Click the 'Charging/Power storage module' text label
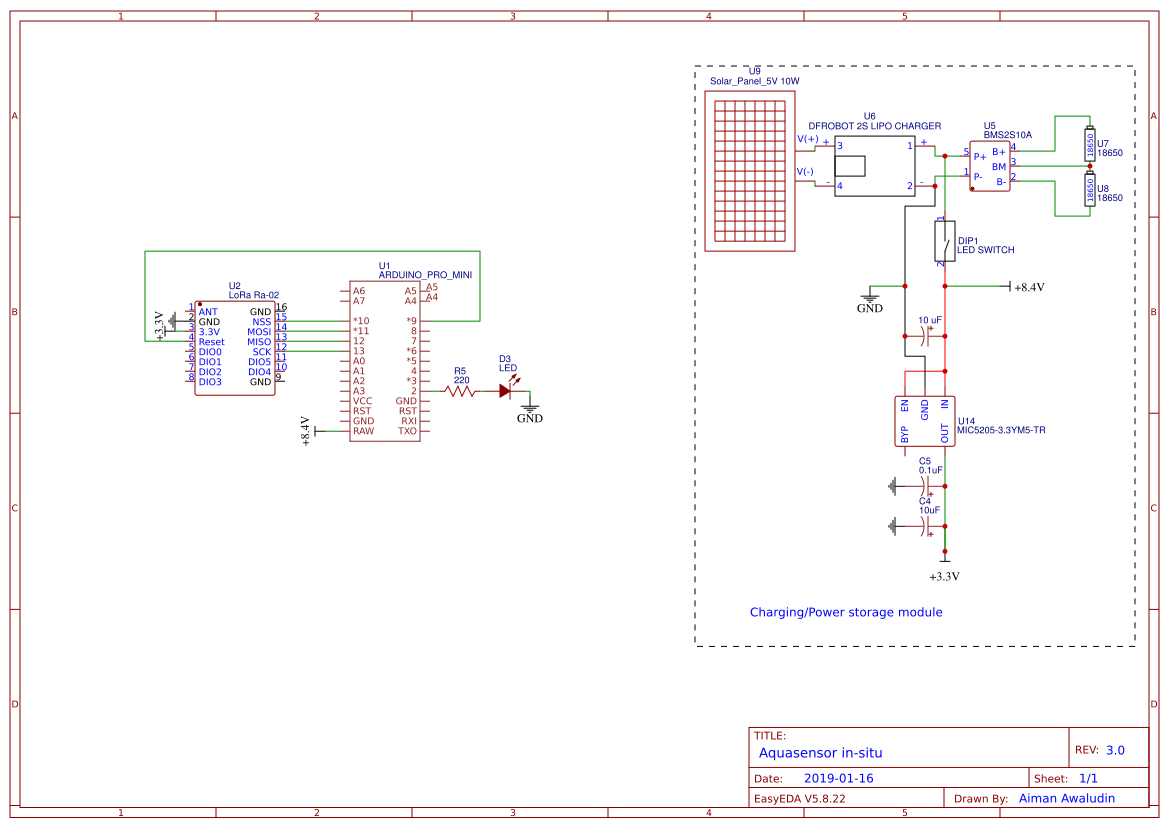1169x828 pixels. click(845, 612)
